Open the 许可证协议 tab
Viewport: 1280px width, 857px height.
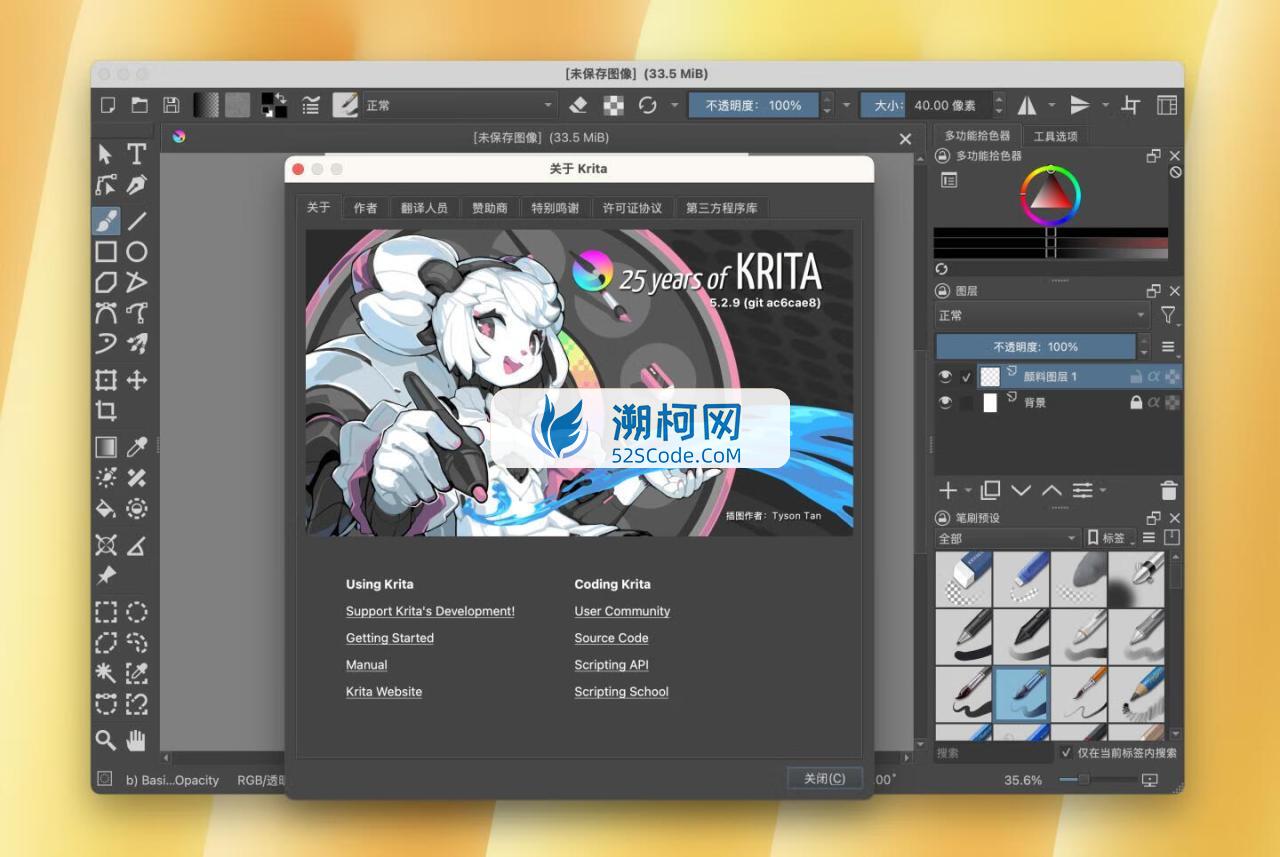click(x=632, y=208)
